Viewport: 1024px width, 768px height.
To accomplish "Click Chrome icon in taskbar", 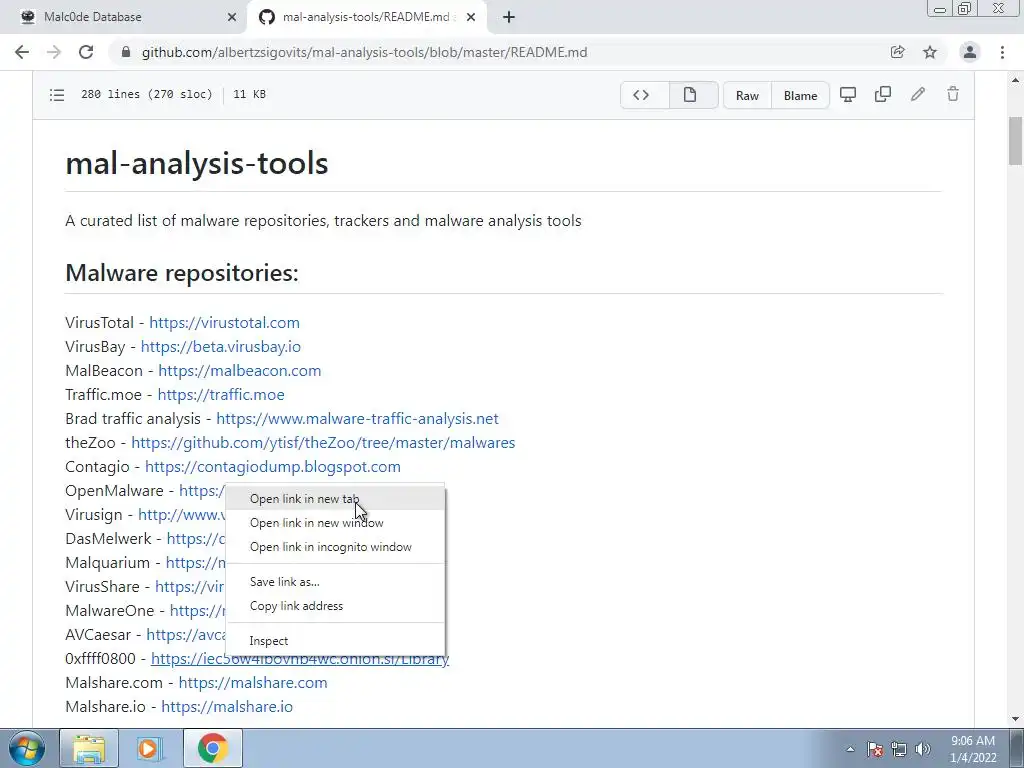I will point(212,748).
